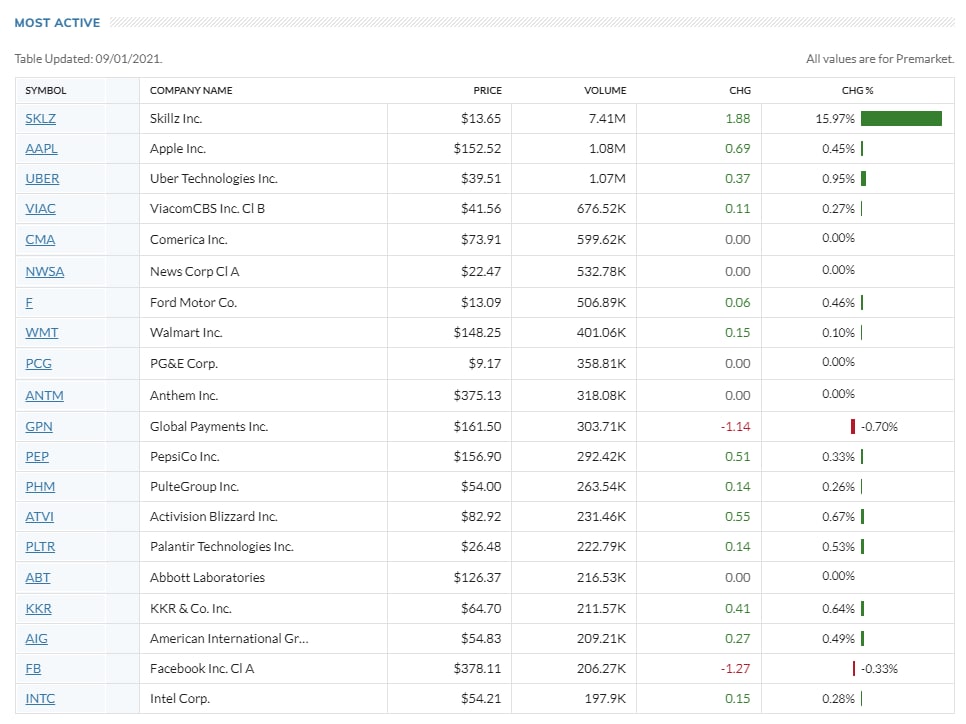The width and height of the screenshot is (966, 724).
Task: Click the 7.41M volume value
Action: pos(607,118)
